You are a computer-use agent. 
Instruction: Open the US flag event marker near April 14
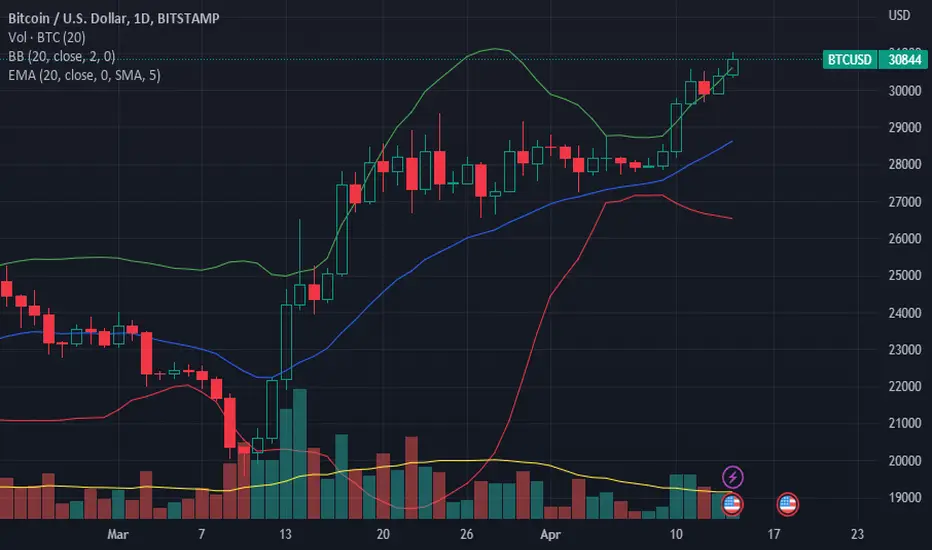pyautogui.click(x=732, y=504)
